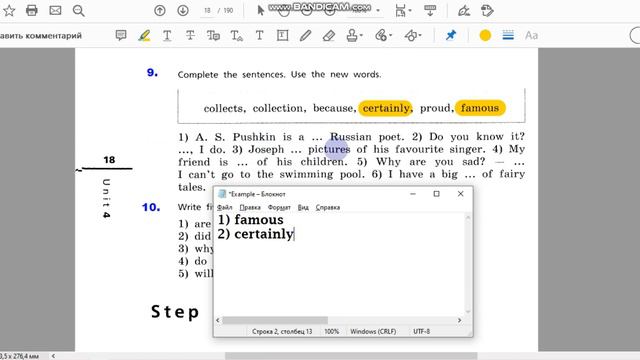Select the insert text at cursor tool

click(x=236, y=36)
